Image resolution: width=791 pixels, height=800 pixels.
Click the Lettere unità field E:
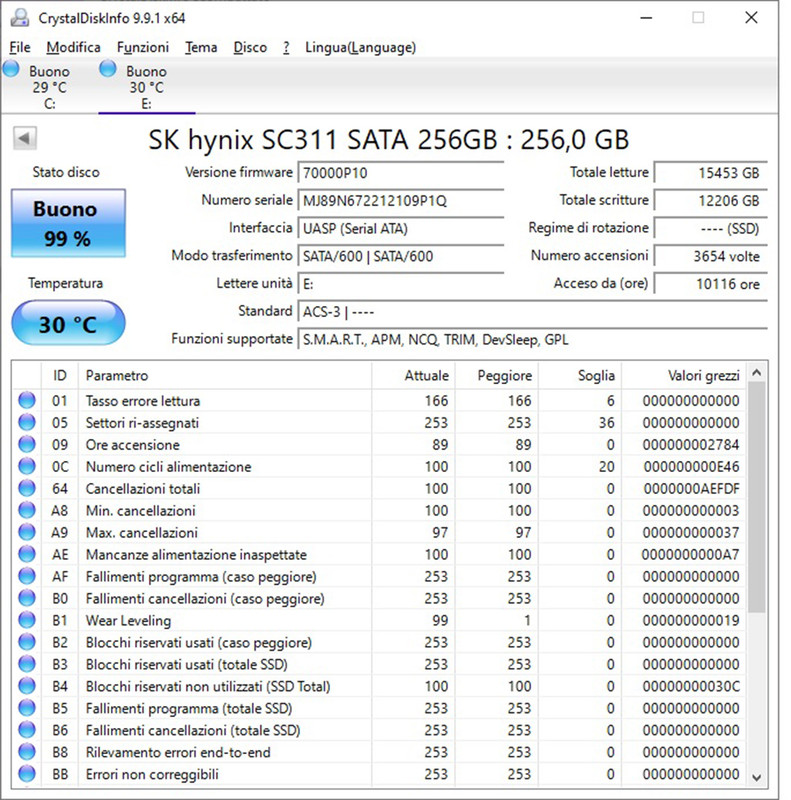click(x=401, y=284)
